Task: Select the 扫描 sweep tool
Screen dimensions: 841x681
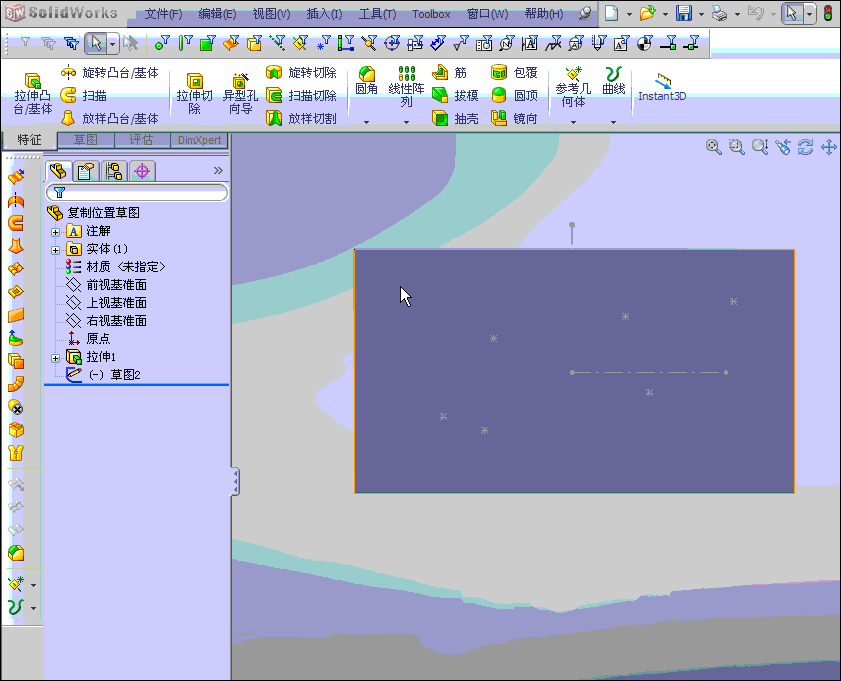Action: [x=83, y=95]
